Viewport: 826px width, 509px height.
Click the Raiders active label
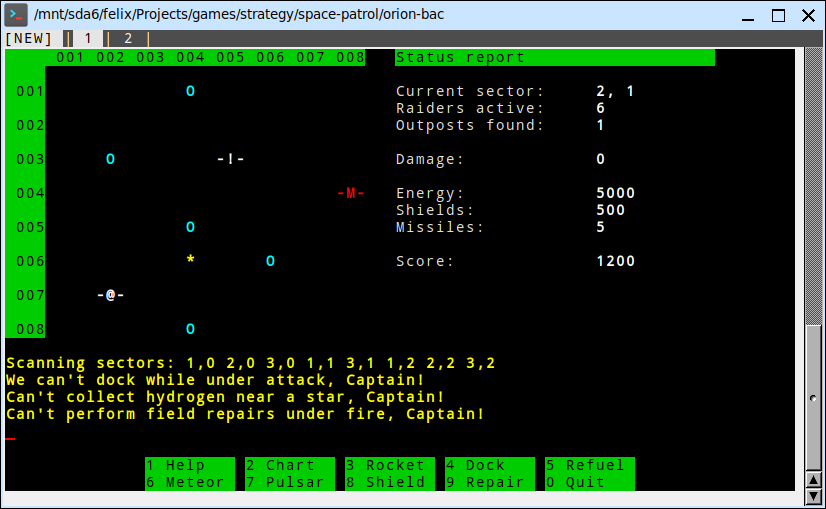[x=469, y=109]
